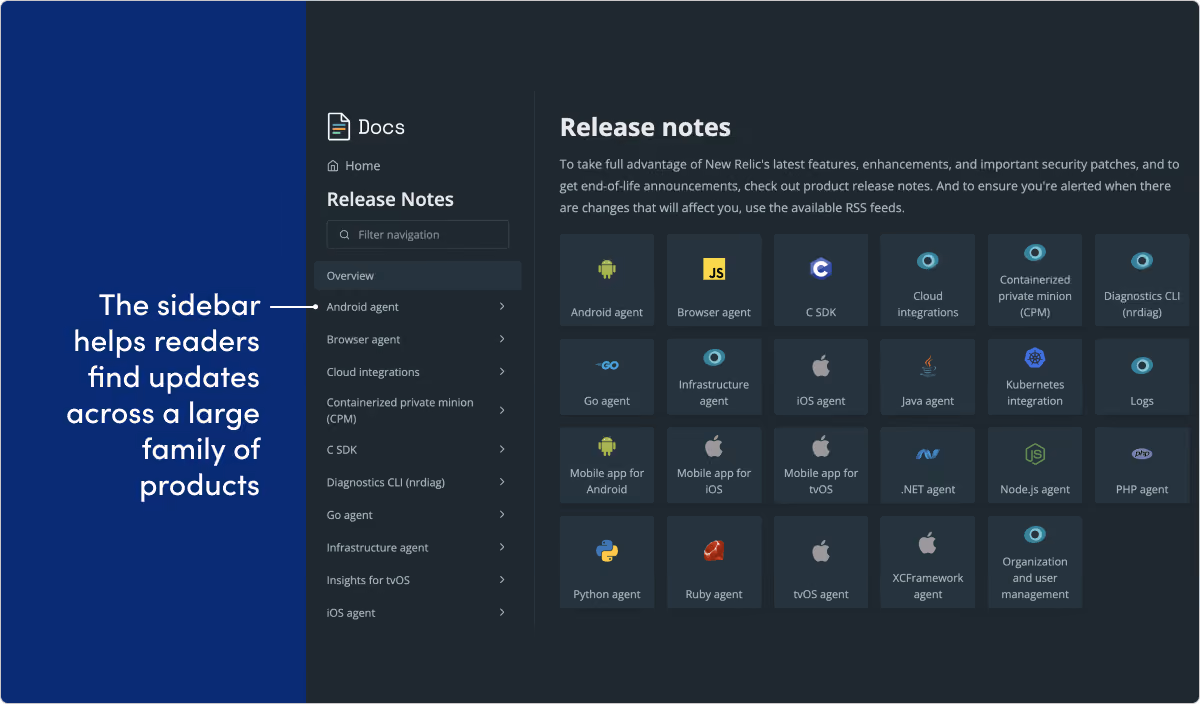Open Mobile app for Android icon
The height and width of the screenshot is (704, 1200).
tap(606, 446)
